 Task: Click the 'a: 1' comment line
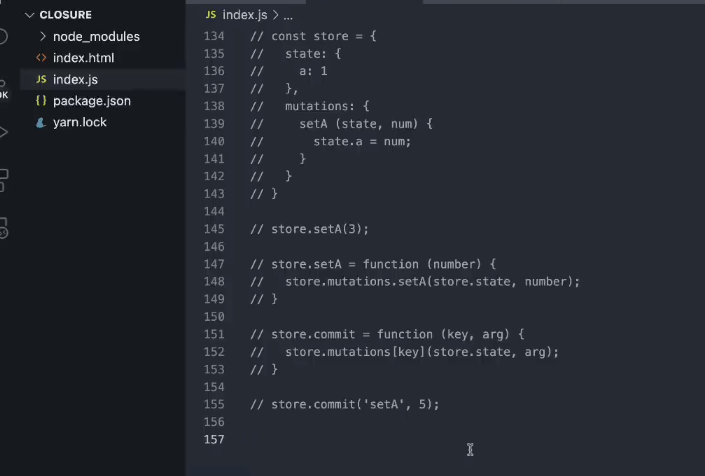[x=289, y=71]
